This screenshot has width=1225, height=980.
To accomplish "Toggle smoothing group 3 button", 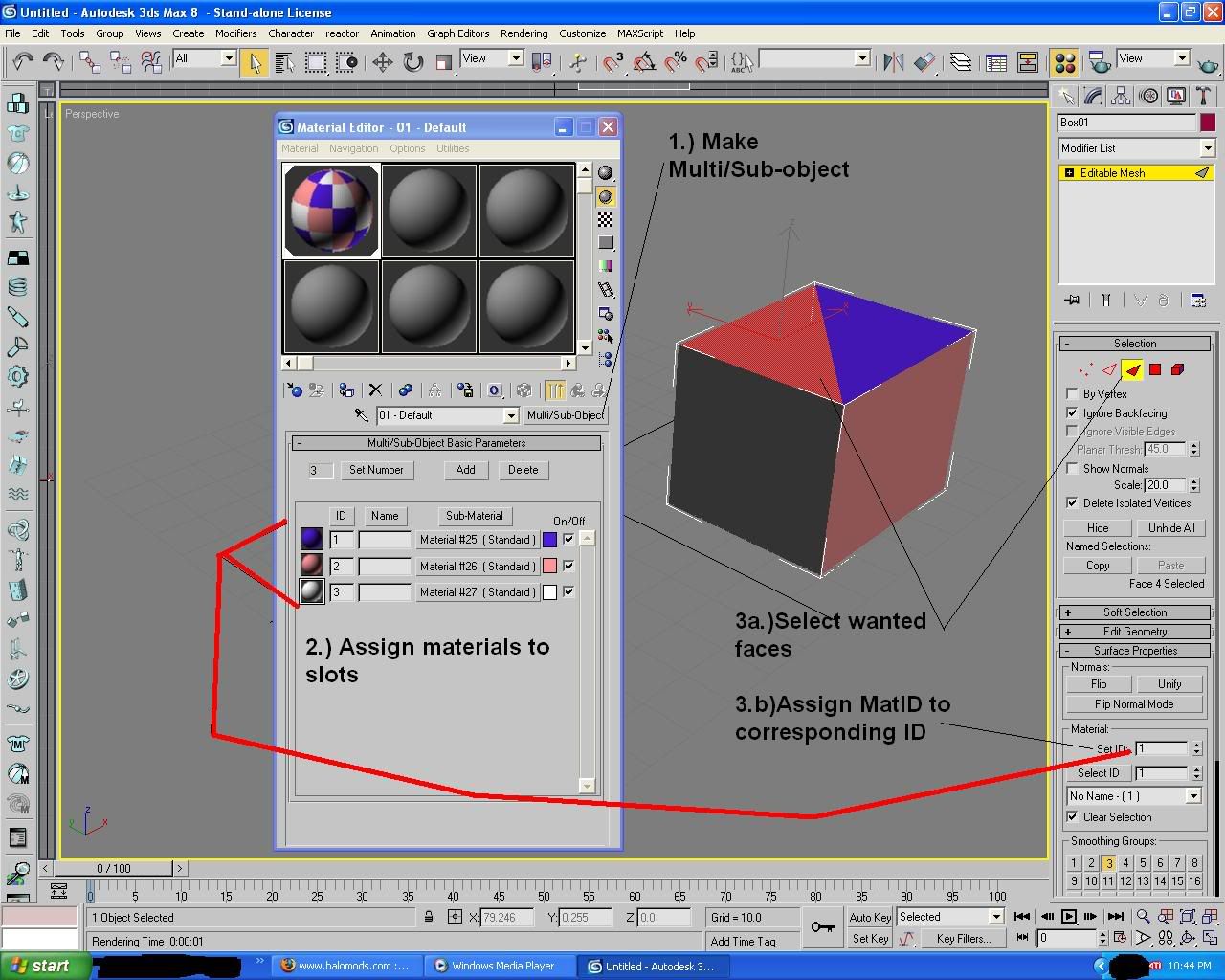I will [1108, 863].
